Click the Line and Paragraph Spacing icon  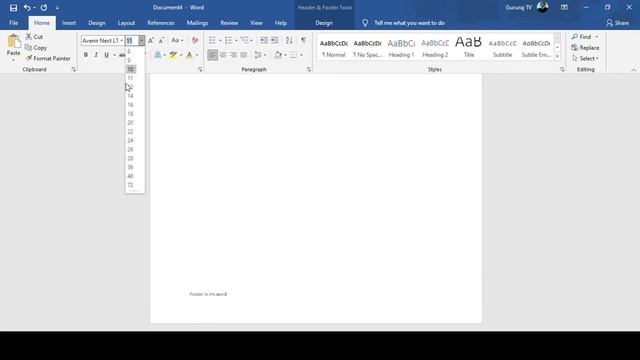coord(258,55)
